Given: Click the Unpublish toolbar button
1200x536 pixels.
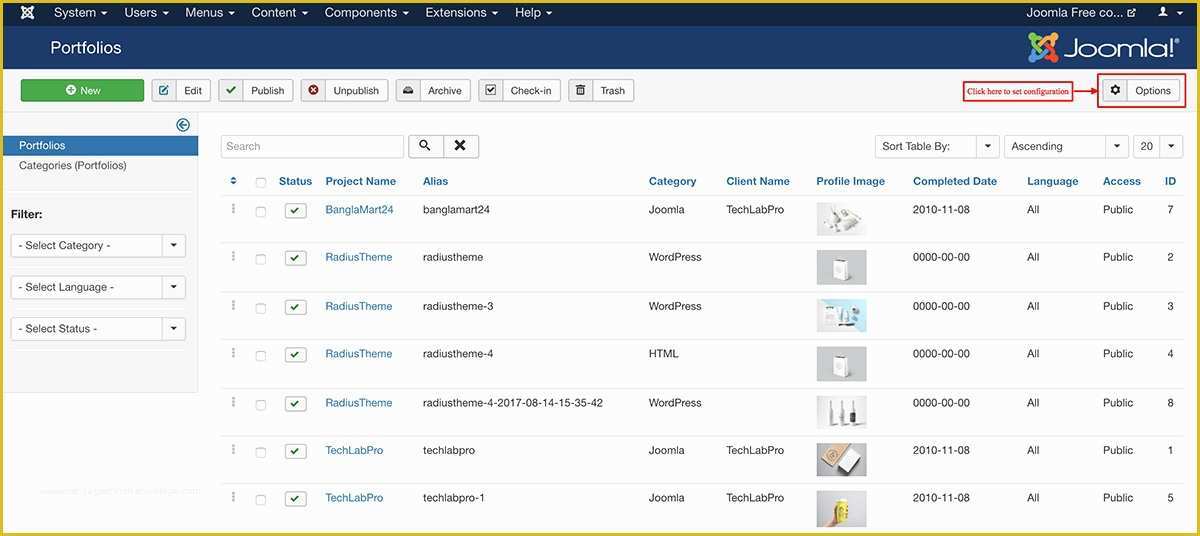Looking at the screenshot, I should coord(344,90).
